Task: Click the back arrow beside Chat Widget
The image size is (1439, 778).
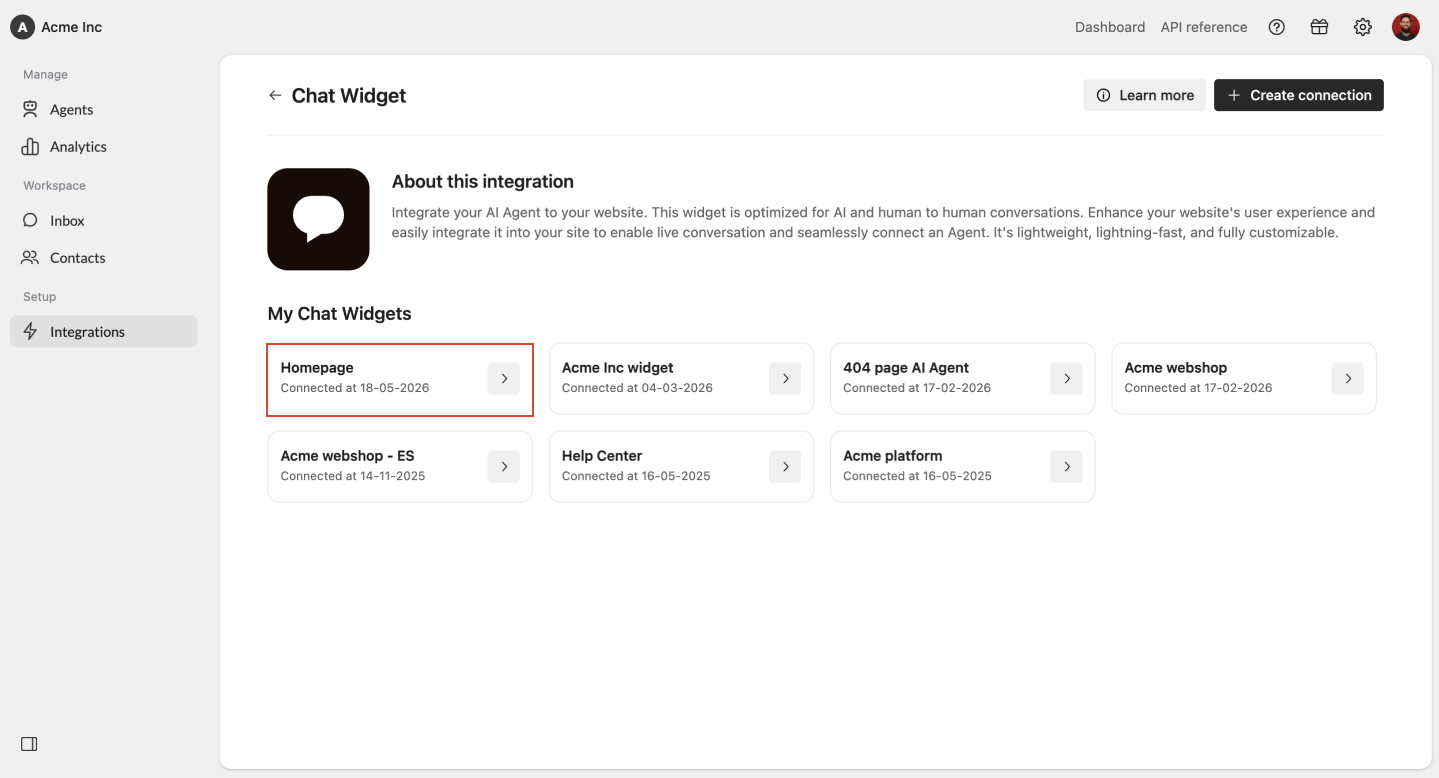Action: pyautogui.click(x=275, y=96)
